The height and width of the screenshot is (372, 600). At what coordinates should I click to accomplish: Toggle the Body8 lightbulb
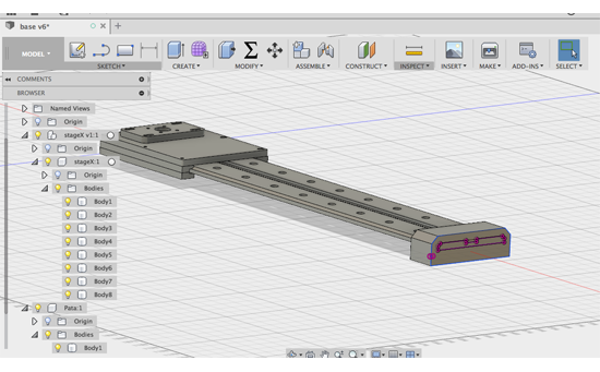click(x=68, y=295)
